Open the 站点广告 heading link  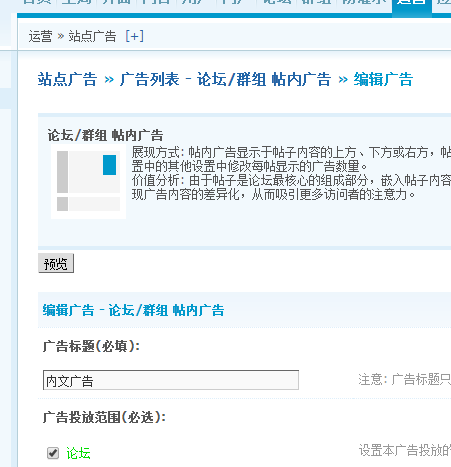[67, 79]
